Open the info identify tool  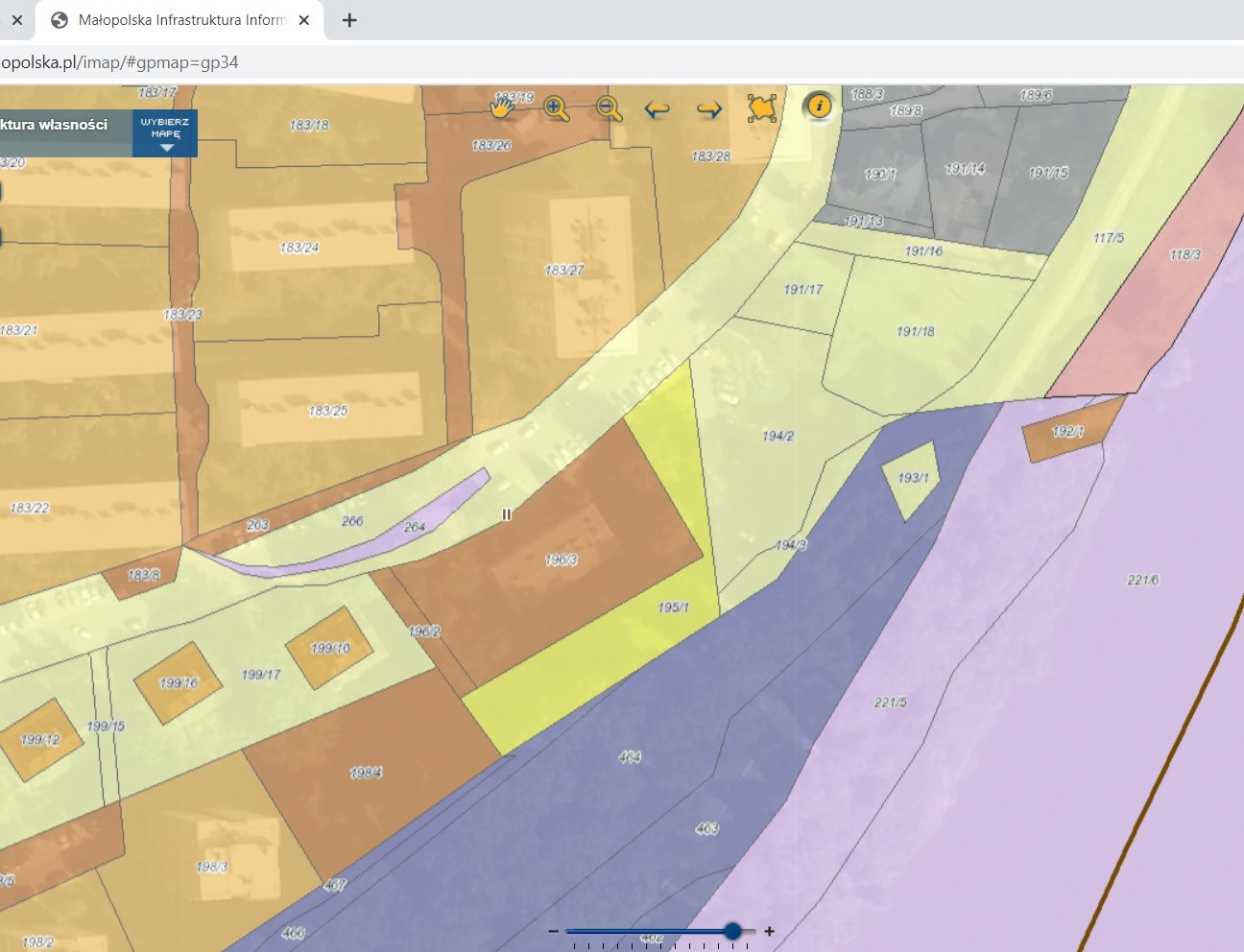point(819,106)
